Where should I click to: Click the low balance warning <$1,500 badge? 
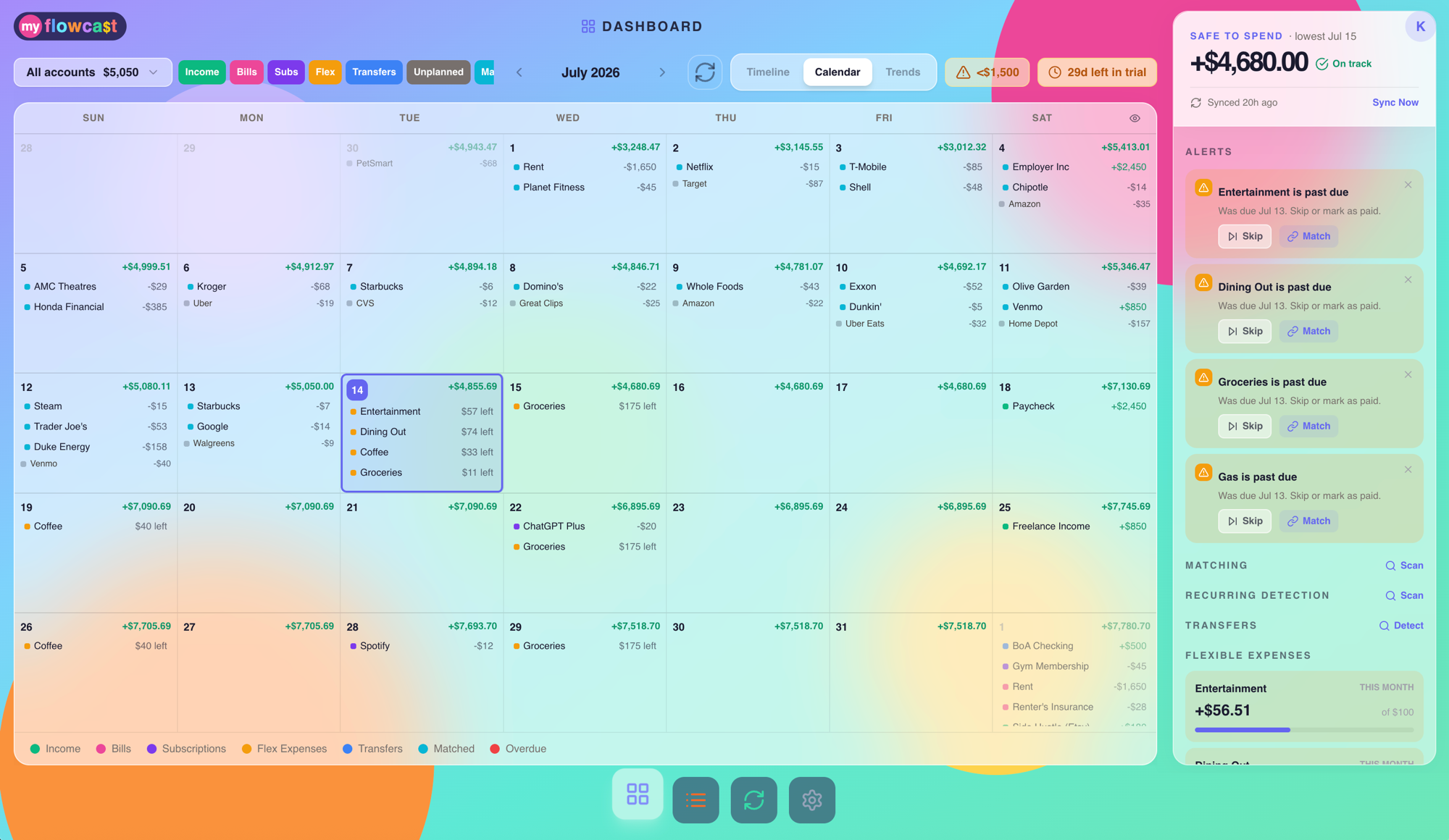[987, 72]
